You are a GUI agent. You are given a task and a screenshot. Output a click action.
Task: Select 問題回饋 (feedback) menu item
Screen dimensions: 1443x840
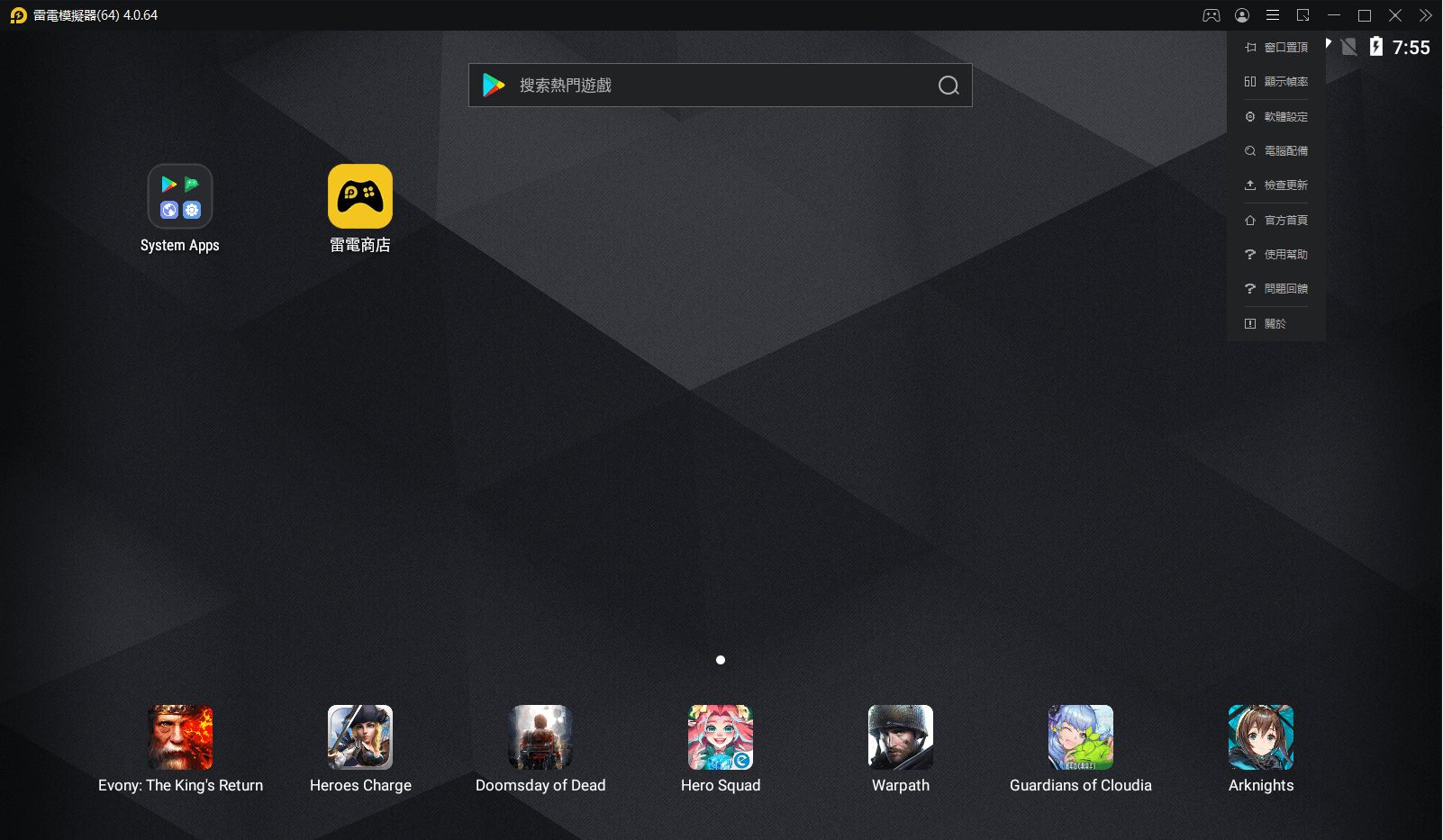[x=1276, y=289]
